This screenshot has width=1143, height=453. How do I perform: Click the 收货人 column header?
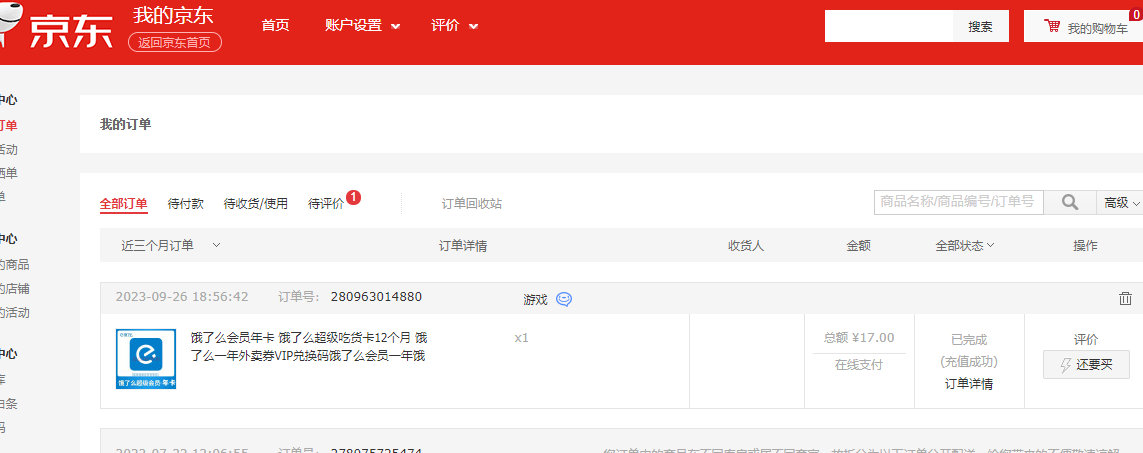tap(746, 245)
